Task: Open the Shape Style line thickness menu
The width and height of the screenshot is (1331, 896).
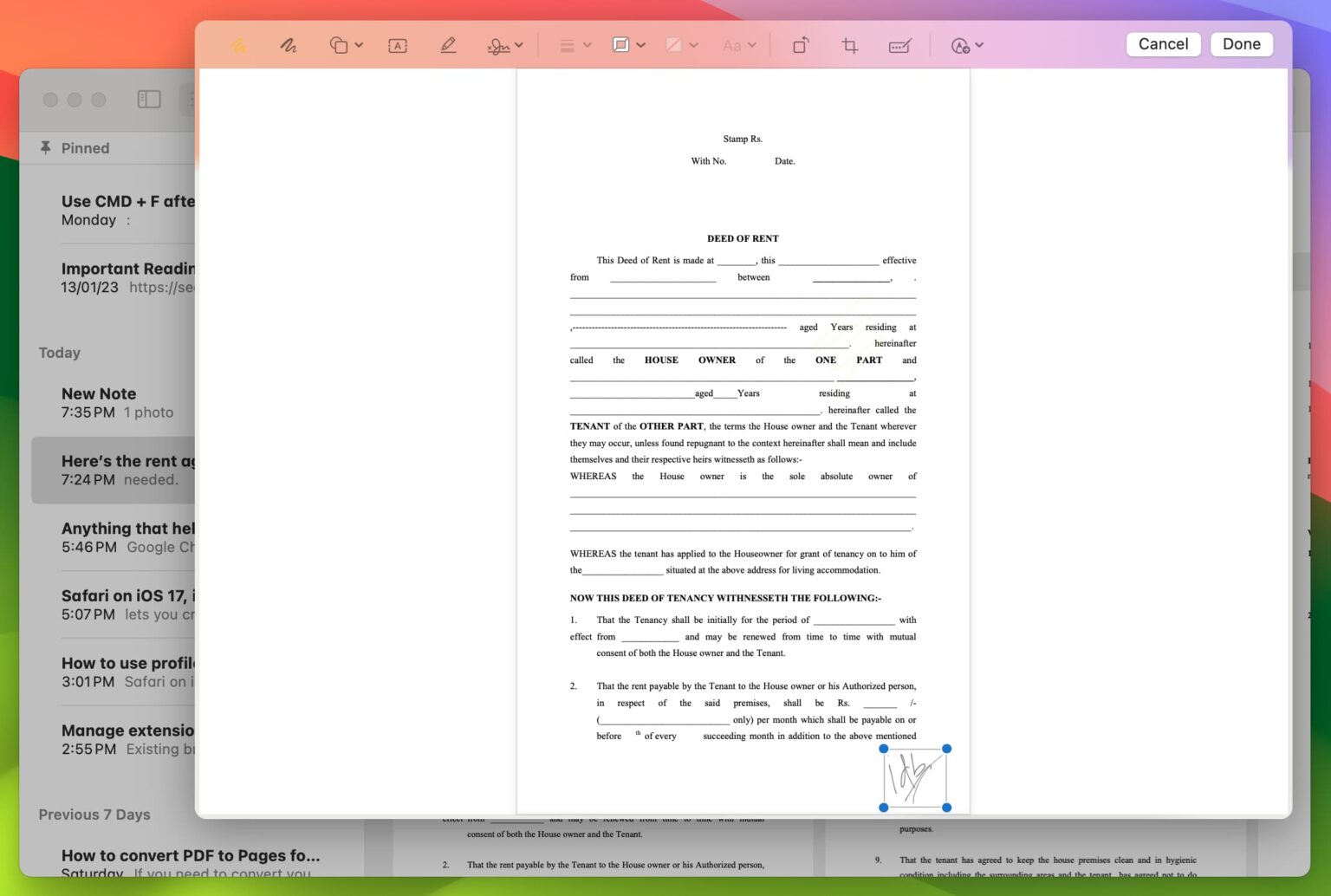Action: point(575,45)
